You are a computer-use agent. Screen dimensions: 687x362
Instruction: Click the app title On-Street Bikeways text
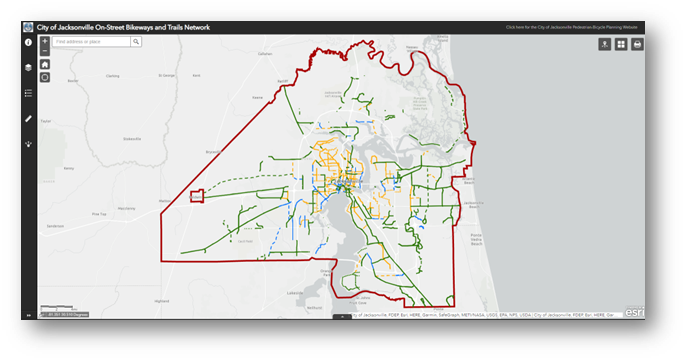click(x=123, y=27)
